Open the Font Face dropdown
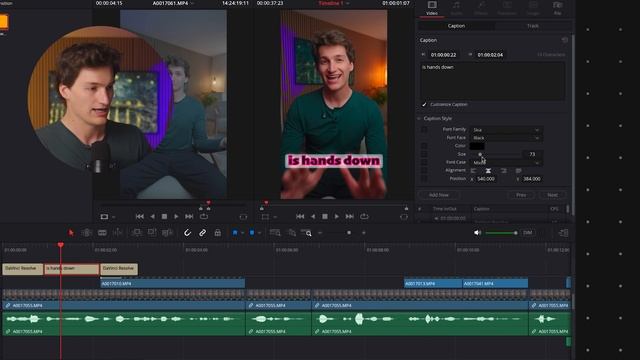 506,138
